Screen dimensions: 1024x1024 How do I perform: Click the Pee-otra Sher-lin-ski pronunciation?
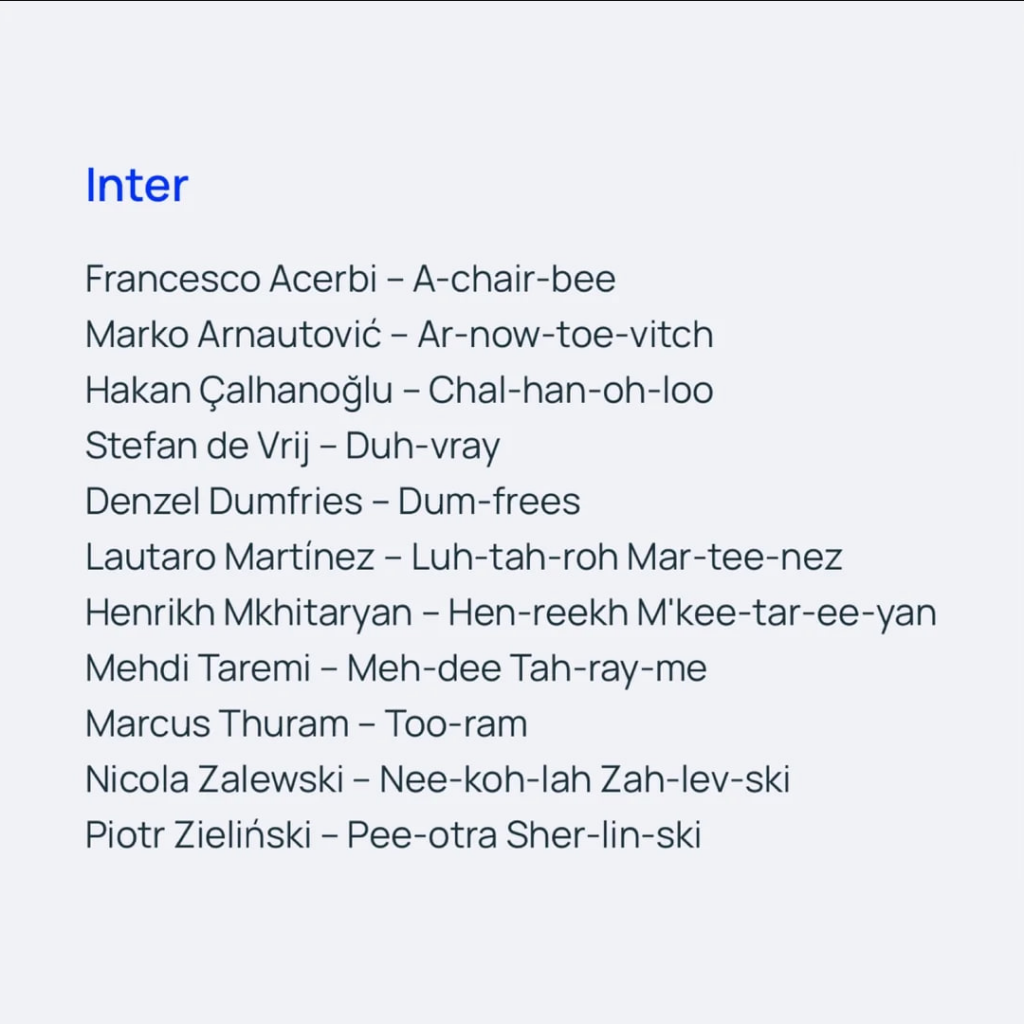coord(524,835)
